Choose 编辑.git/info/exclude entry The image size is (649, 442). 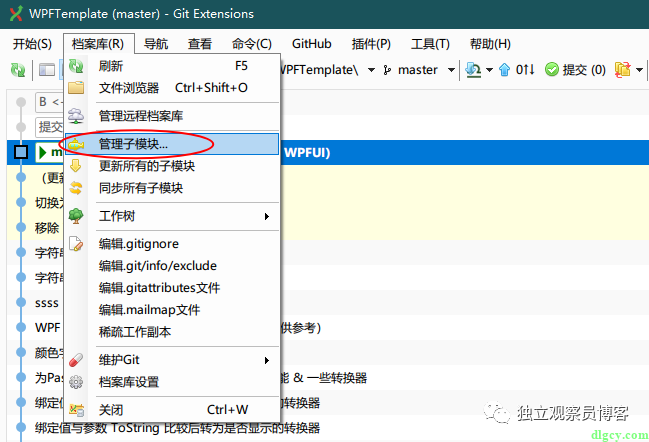172,266
